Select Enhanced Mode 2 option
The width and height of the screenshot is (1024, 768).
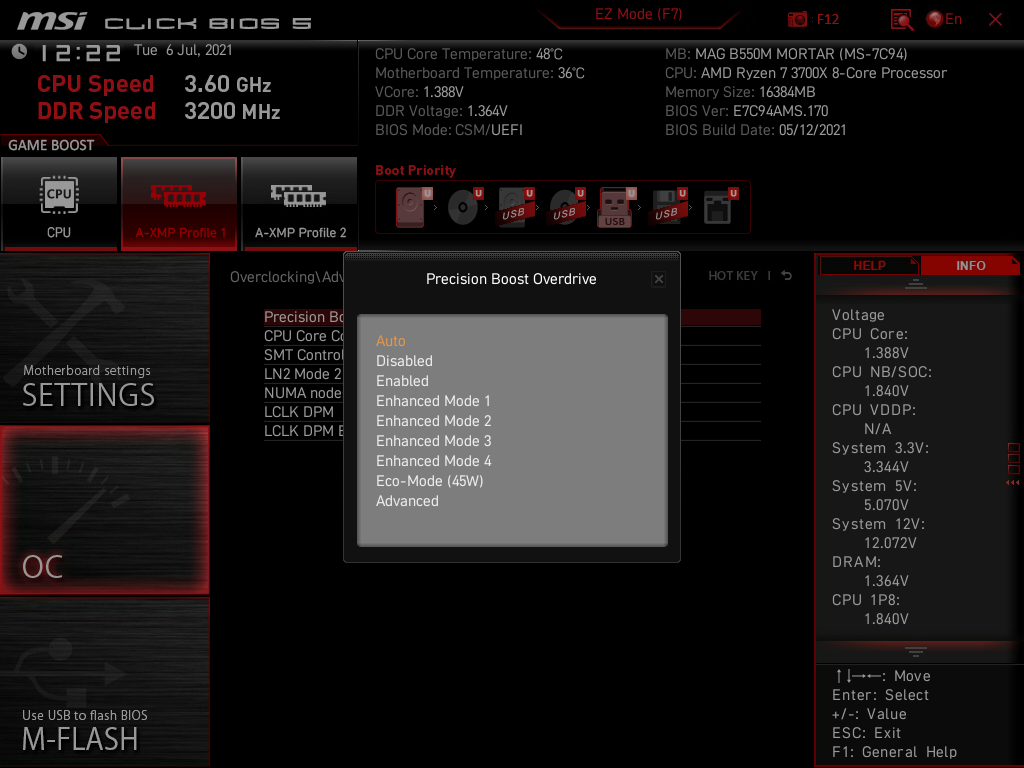tap(434, 421)
